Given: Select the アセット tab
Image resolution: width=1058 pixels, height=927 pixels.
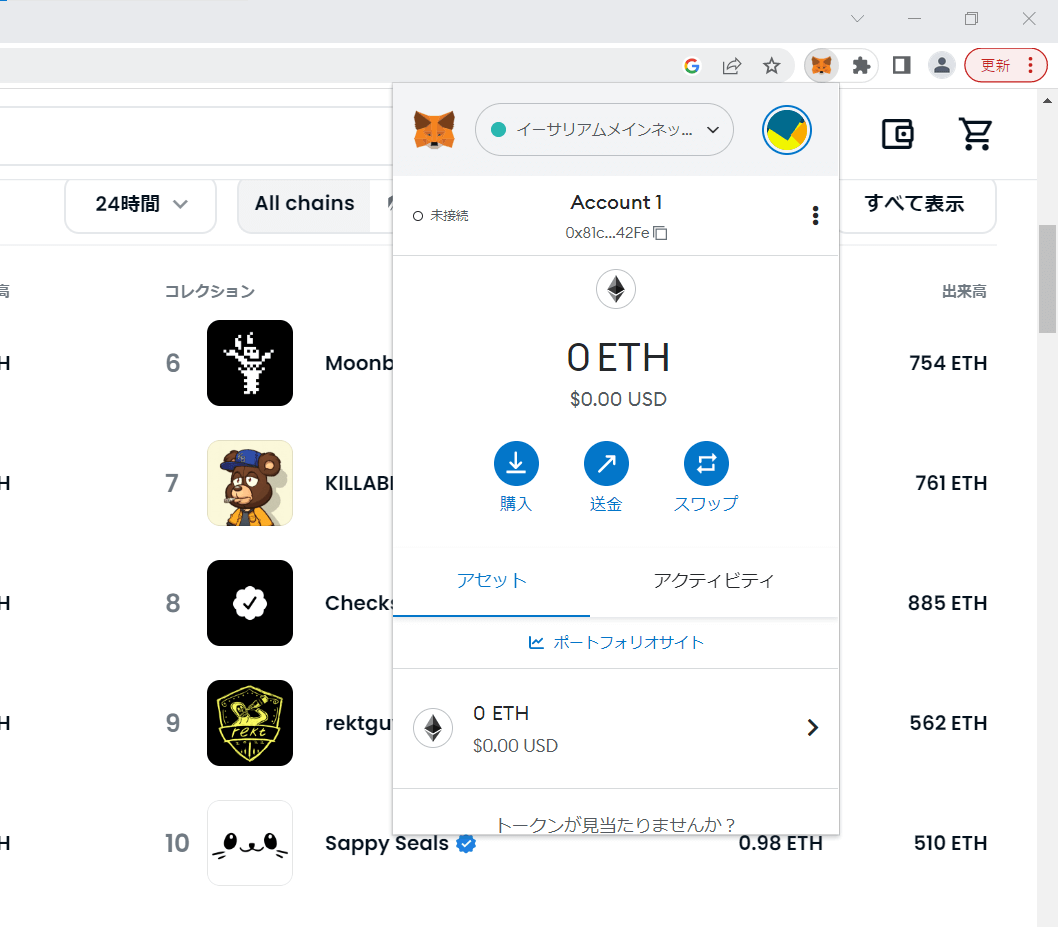Looking at the screenshot, I should coord(491,580).
